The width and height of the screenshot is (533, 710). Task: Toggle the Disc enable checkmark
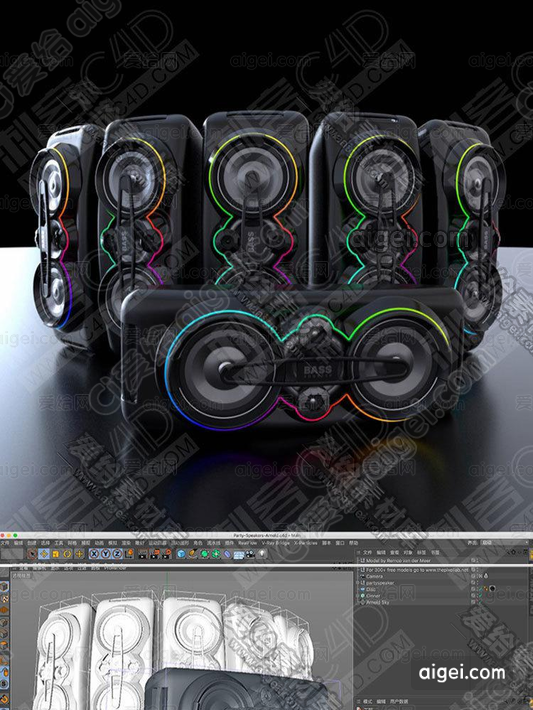(480, 589)
